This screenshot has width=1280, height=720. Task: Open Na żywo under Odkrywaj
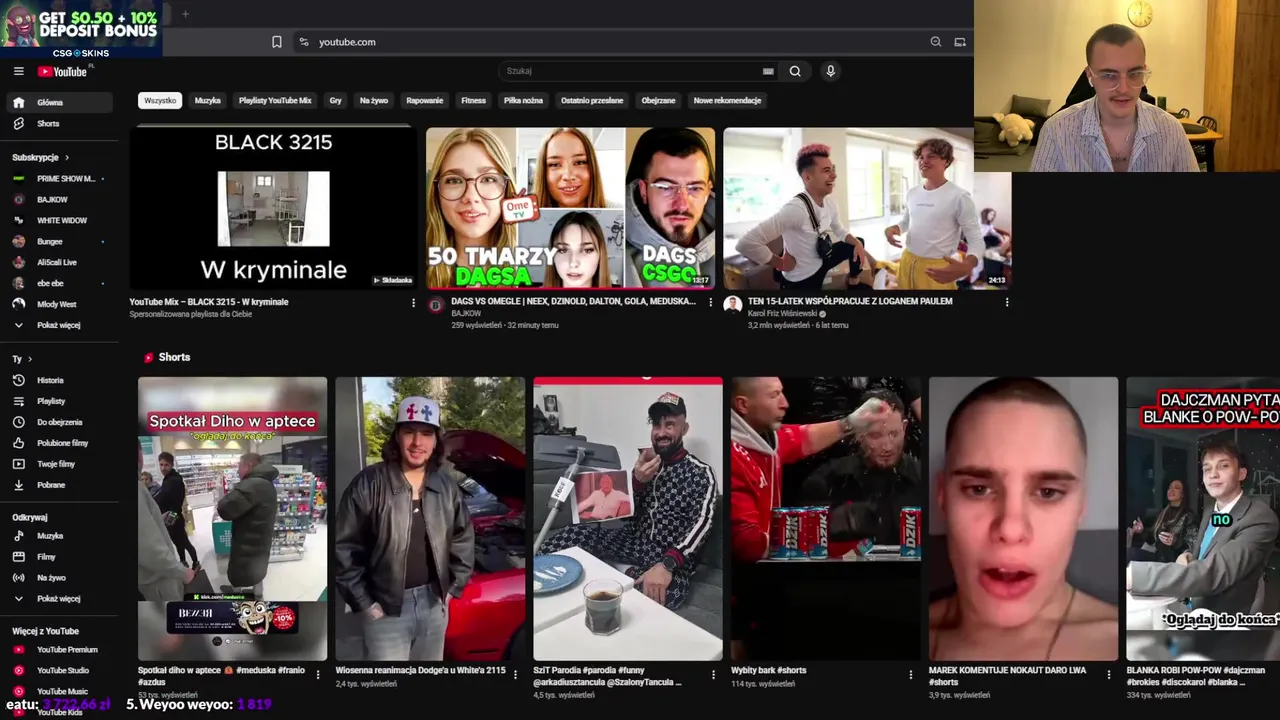point(60,578)
